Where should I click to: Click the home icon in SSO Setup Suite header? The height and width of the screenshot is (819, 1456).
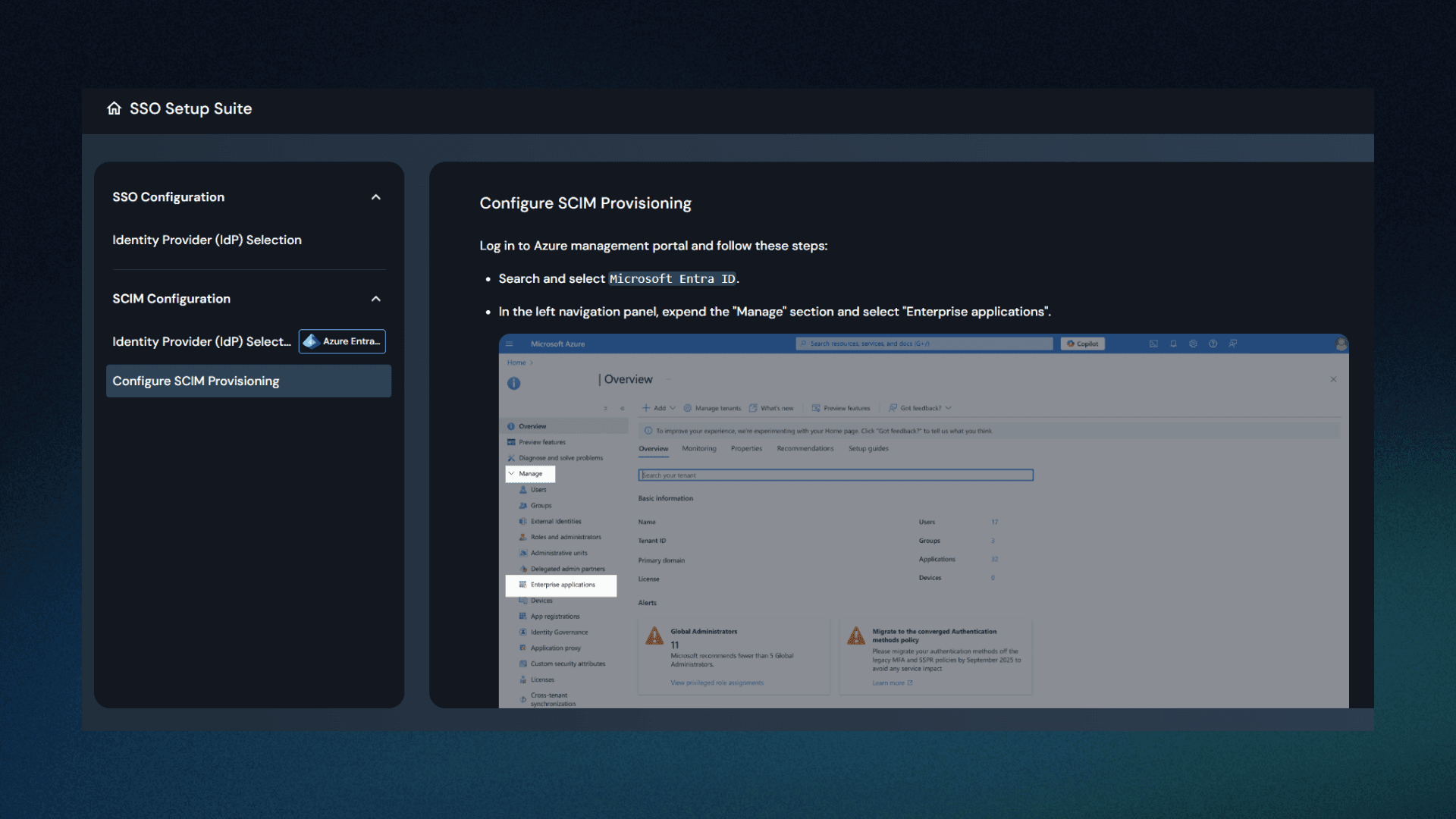pyautogui.click(x=114, y=108)
